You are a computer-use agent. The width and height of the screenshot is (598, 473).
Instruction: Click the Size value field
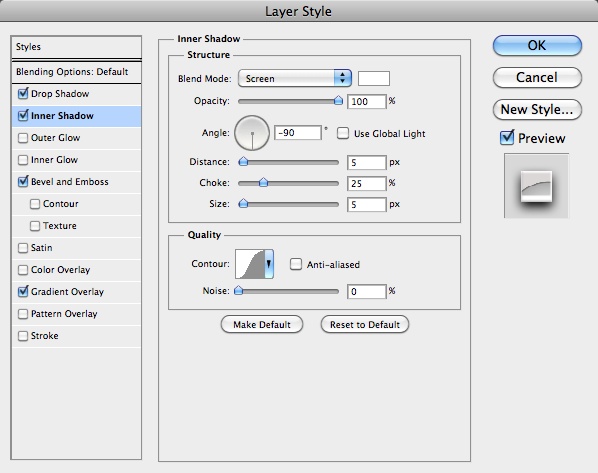pyautogui.click(x=367, y=204)
